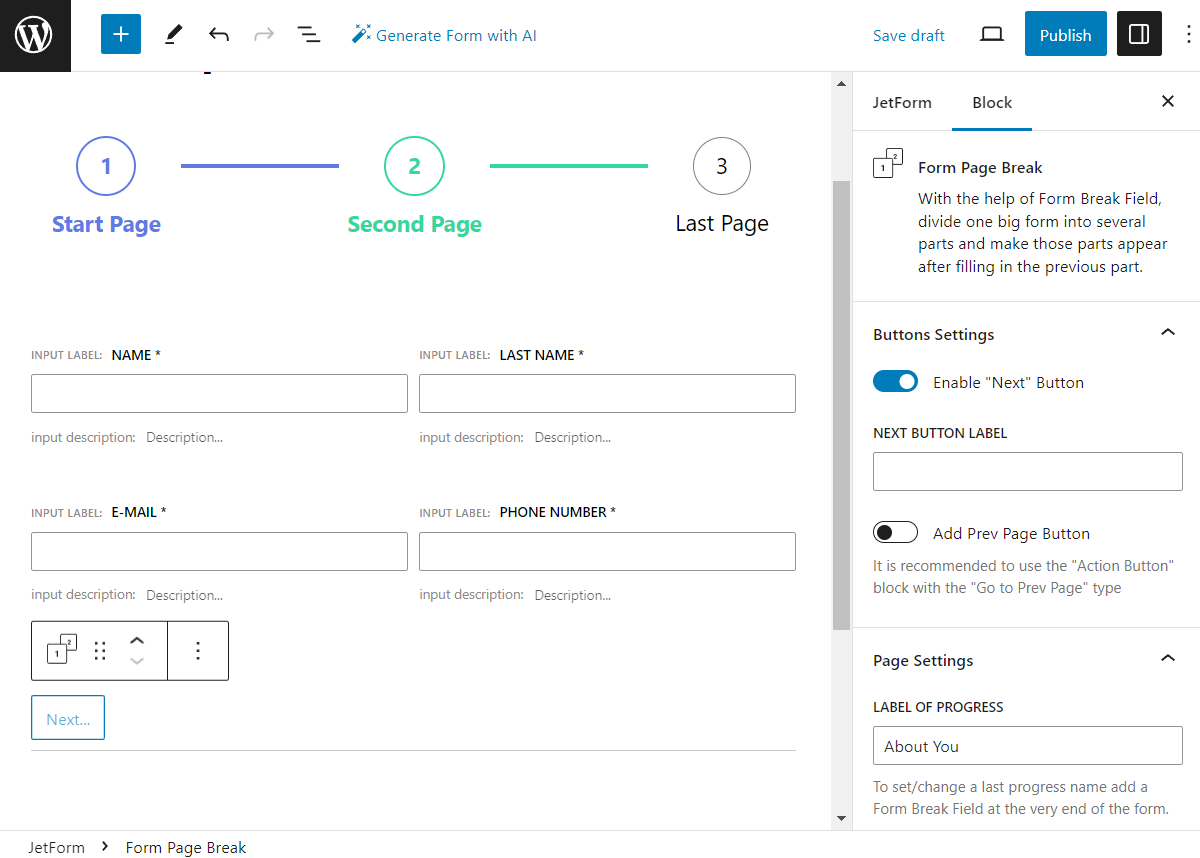Select the editing tools pencil icon

click(172, 34)
